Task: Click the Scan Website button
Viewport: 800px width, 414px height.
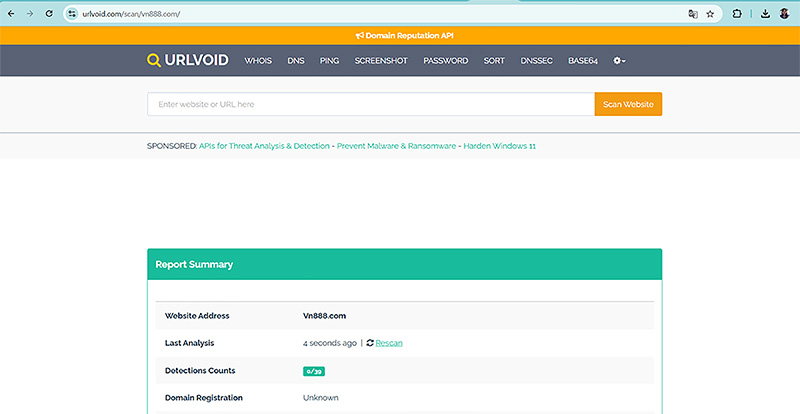Action: [x=628, y=104]
